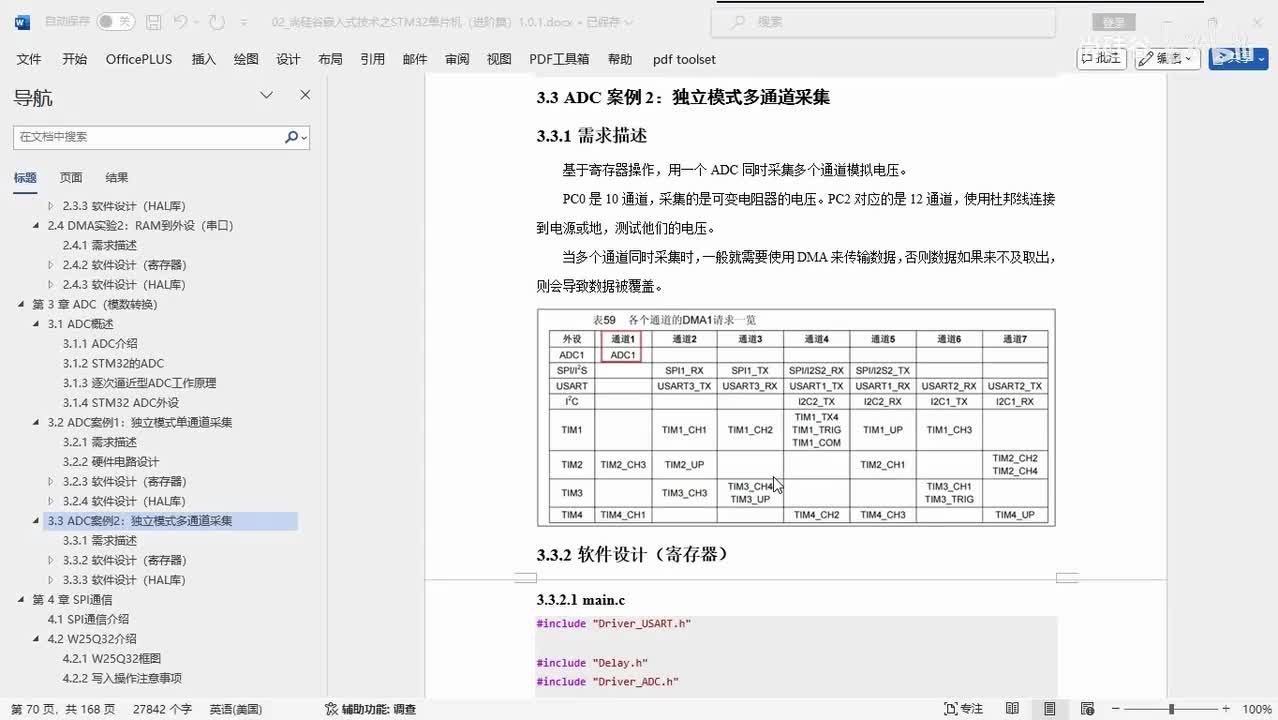Expand the 2.4.3 软件设计（HAL库） heading
Screen dimensions: 1278x720
pos(51,285)
